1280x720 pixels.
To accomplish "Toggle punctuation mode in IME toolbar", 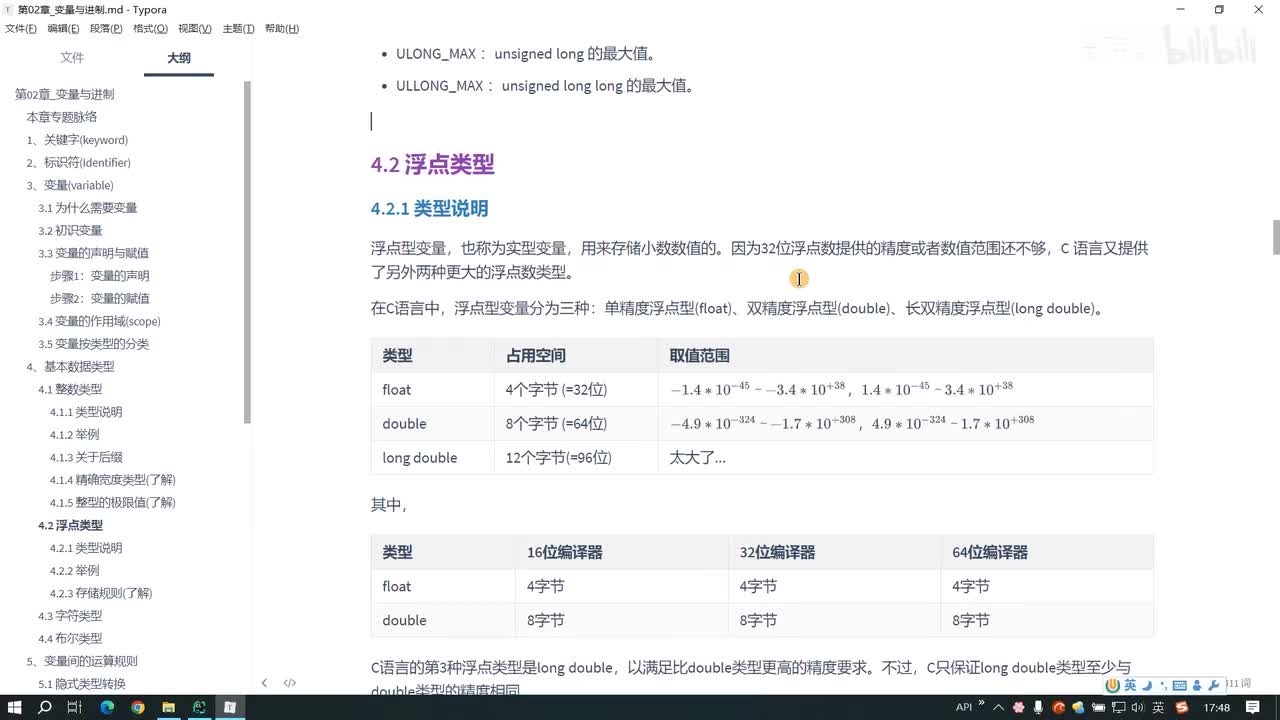I will pyautogui.click(x=1164, y=686).
